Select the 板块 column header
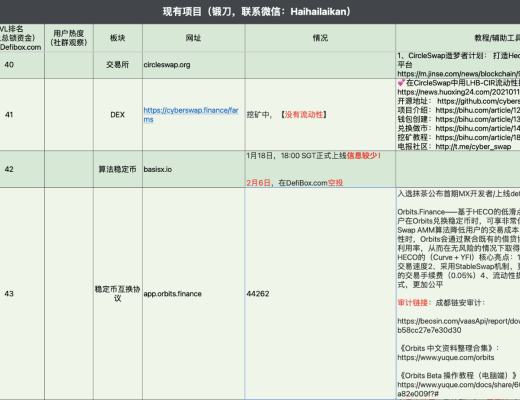 pyautogui.click(x=118, y=38)
